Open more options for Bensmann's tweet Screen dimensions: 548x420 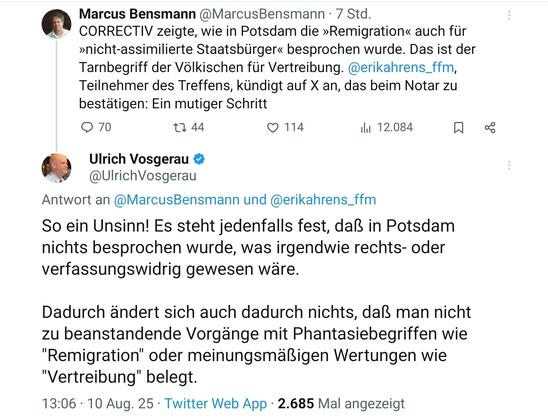click(x=509, y=15)
